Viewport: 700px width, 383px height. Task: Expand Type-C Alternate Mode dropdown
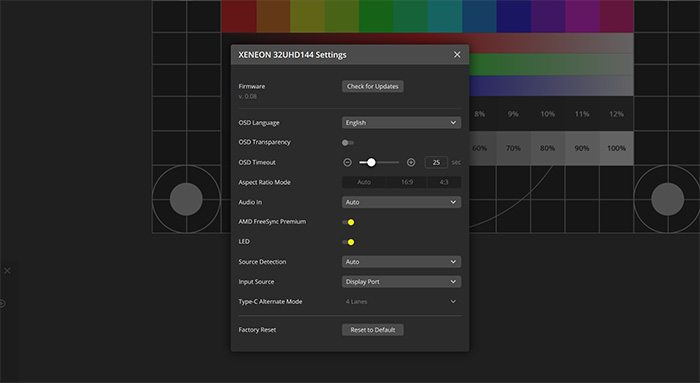point(401,301)
